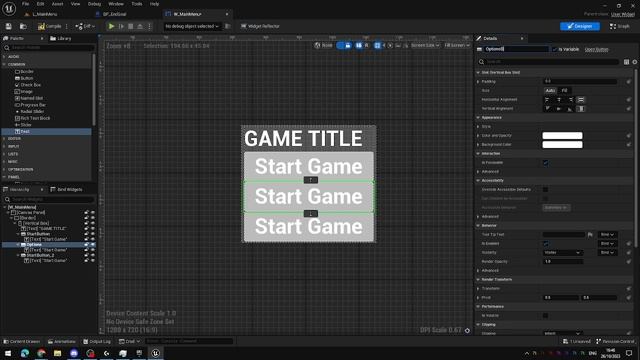The height and width of the screenshot is (360, 640).
Task: Click the widget name field in Details
Action: point(516,49)
